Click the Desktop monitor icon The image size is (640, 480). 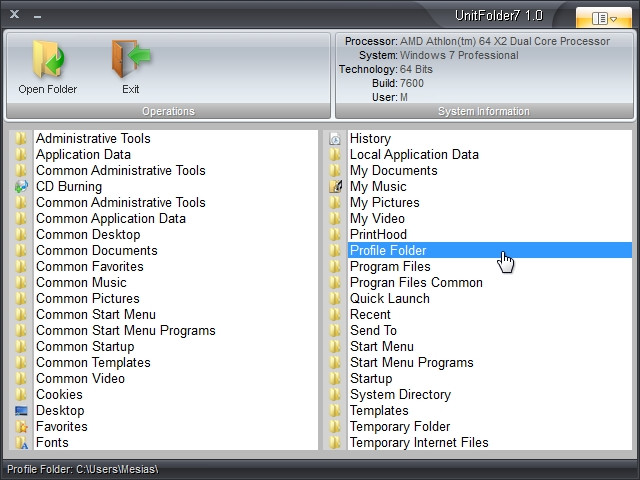point(21,411)
